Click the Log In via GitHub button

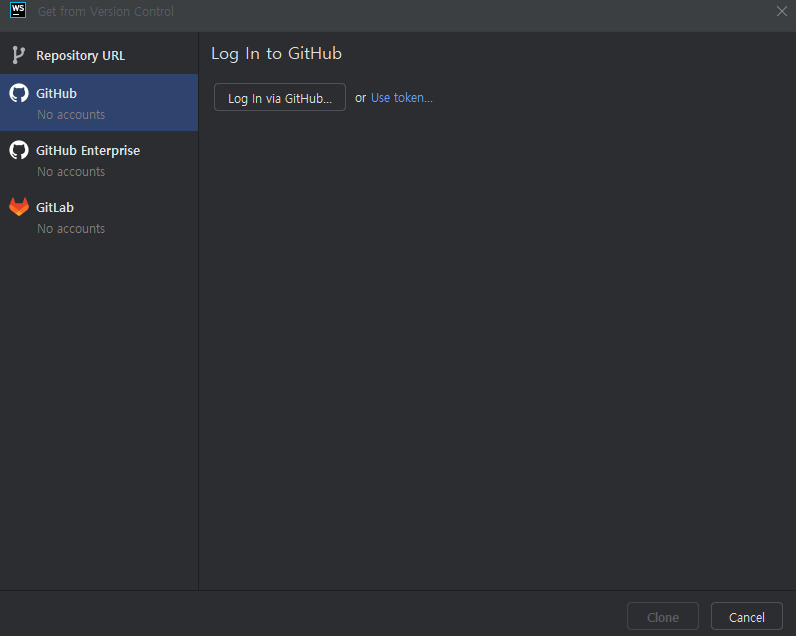click(x=280, y=97)
